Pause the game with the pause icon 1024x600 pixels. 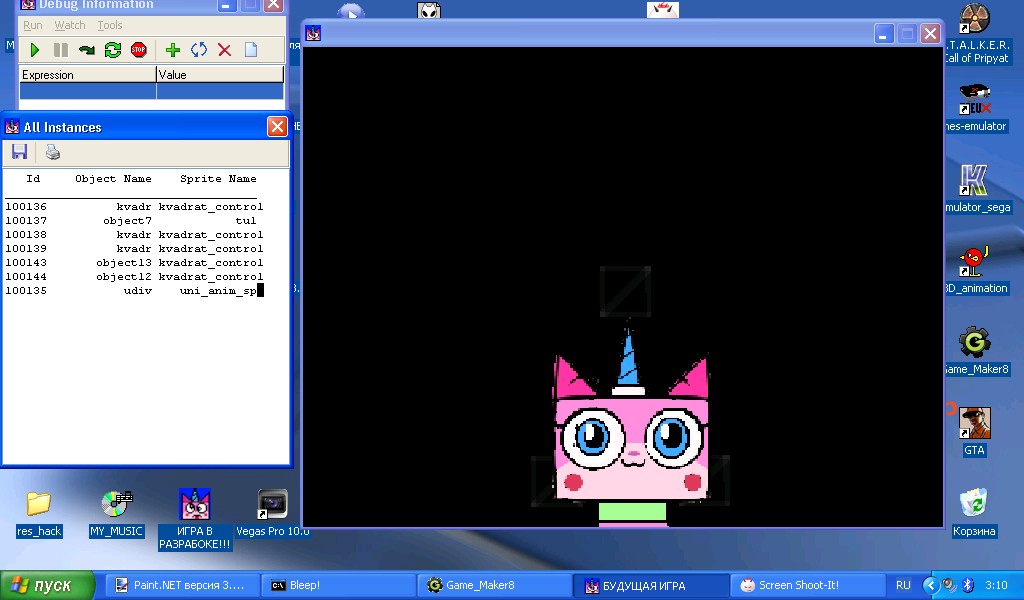61,50
